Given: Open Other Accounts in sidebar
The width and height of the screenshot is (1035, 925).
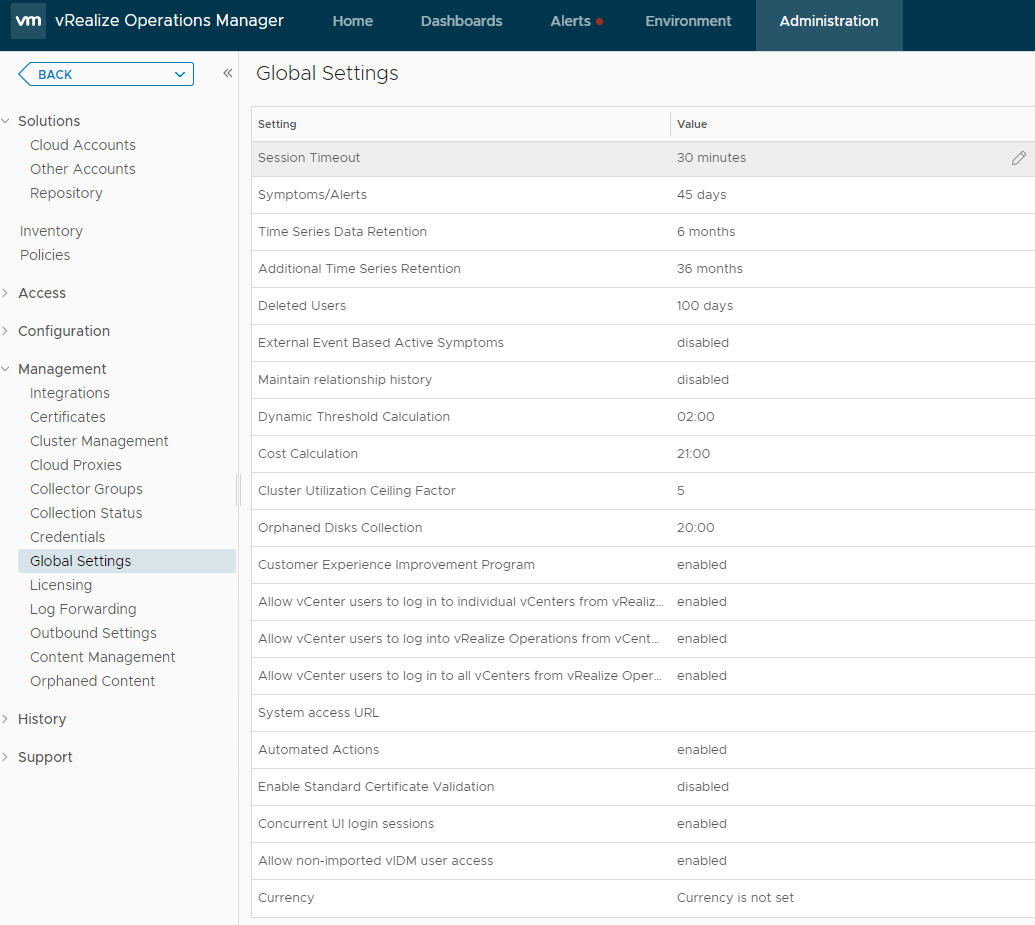Looking at the screenshot, I should tap(83, 169).
